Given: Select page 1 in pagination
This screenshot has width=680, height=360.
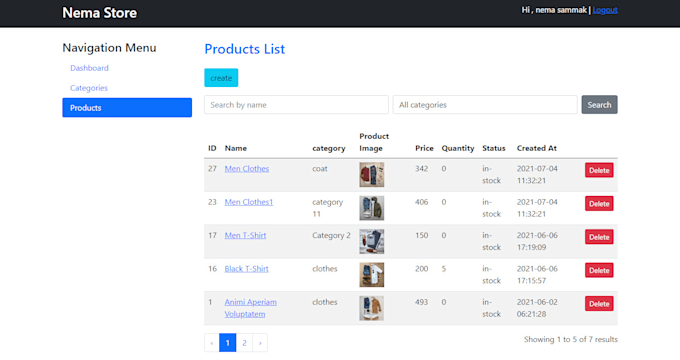Looking at the screenshot, I should tap(228, 343).
